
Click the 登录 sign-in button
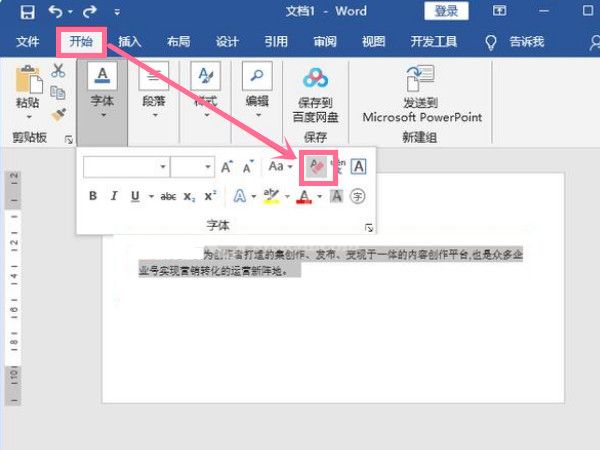pyautogui.click(x=446, y=11)
